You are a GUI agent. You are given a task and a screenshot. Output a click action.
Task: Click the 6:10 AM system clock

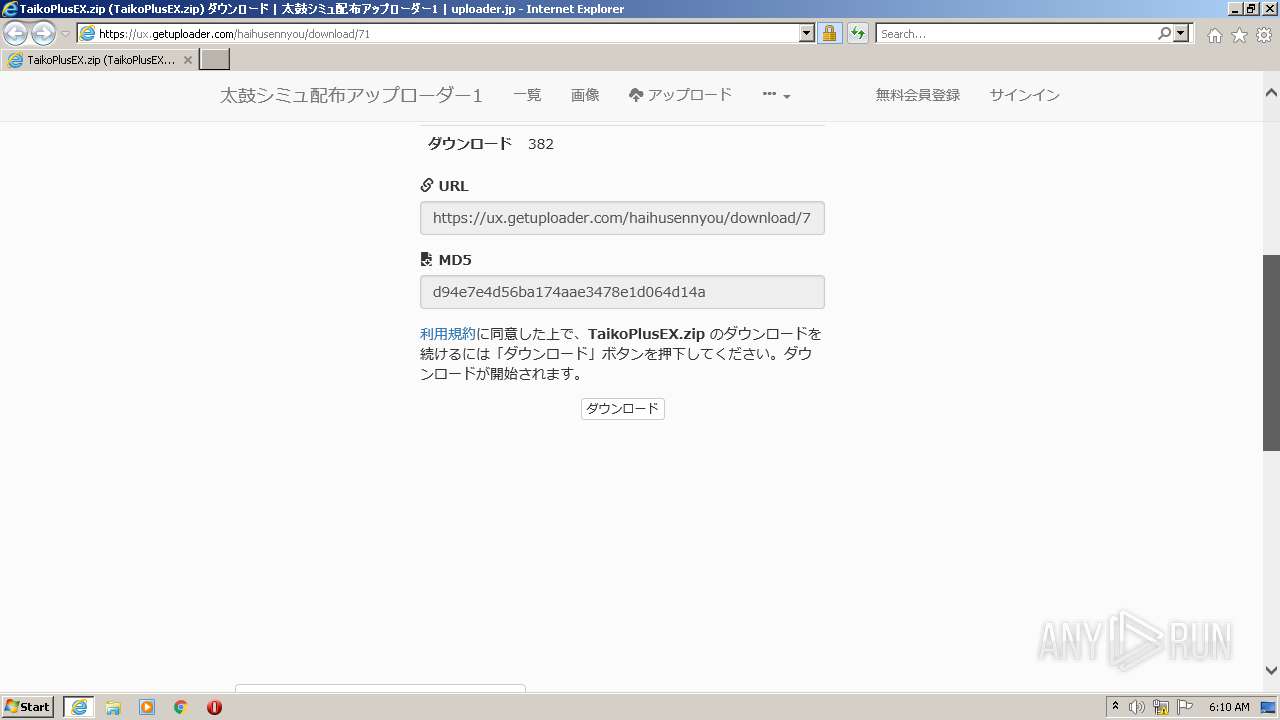click(1229, 707)
